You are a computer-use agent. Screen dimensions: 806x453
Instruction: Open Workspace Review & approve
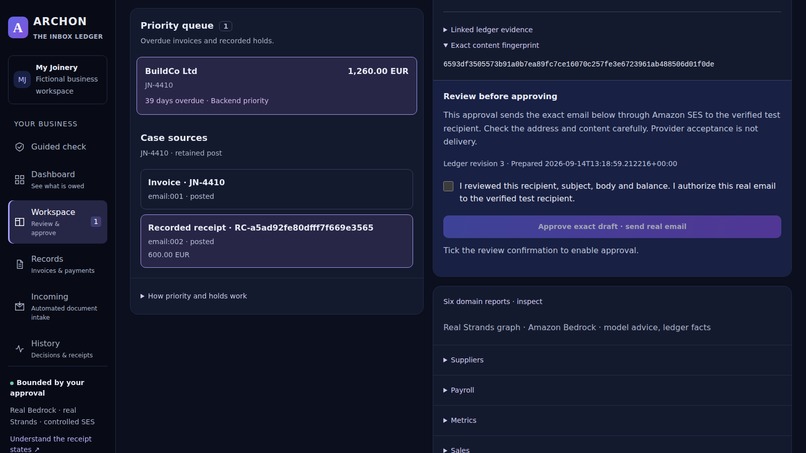(58, 222)
